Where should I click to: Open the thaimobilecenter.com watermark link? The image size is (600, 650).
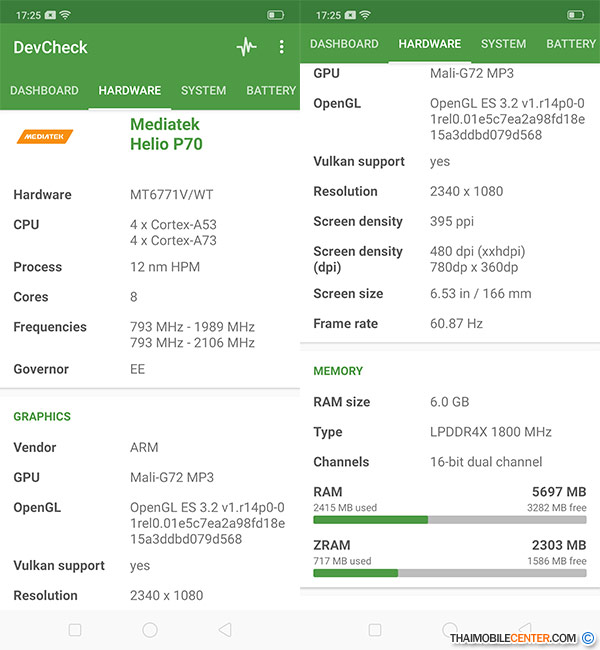click(x=513, y=638)
